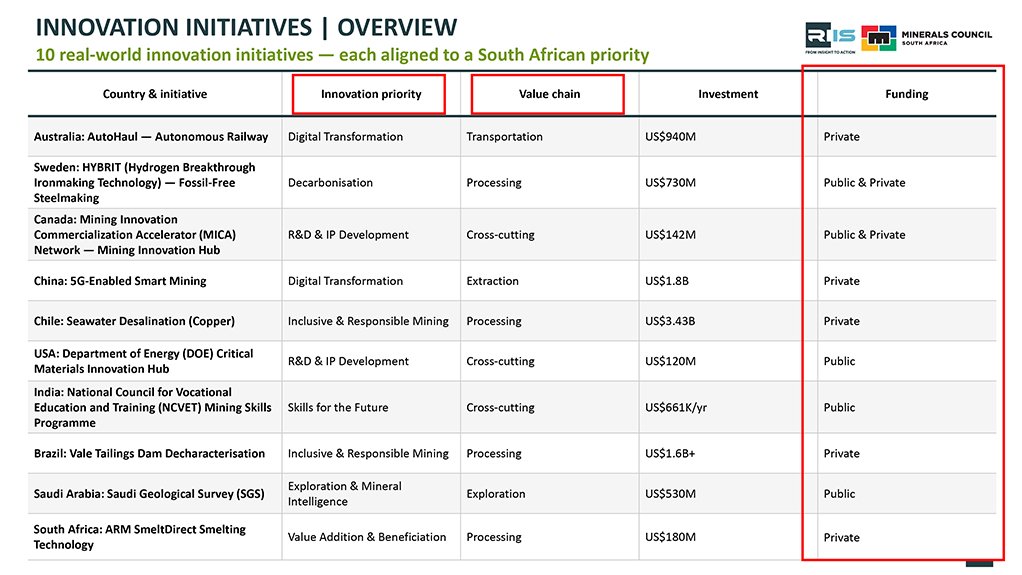Click the slide title "INNOVATION INITIATIVES | OVERVIEW"
This screenshot has width=1022, height=575.
pyautogui.click(x=246, y=27)
